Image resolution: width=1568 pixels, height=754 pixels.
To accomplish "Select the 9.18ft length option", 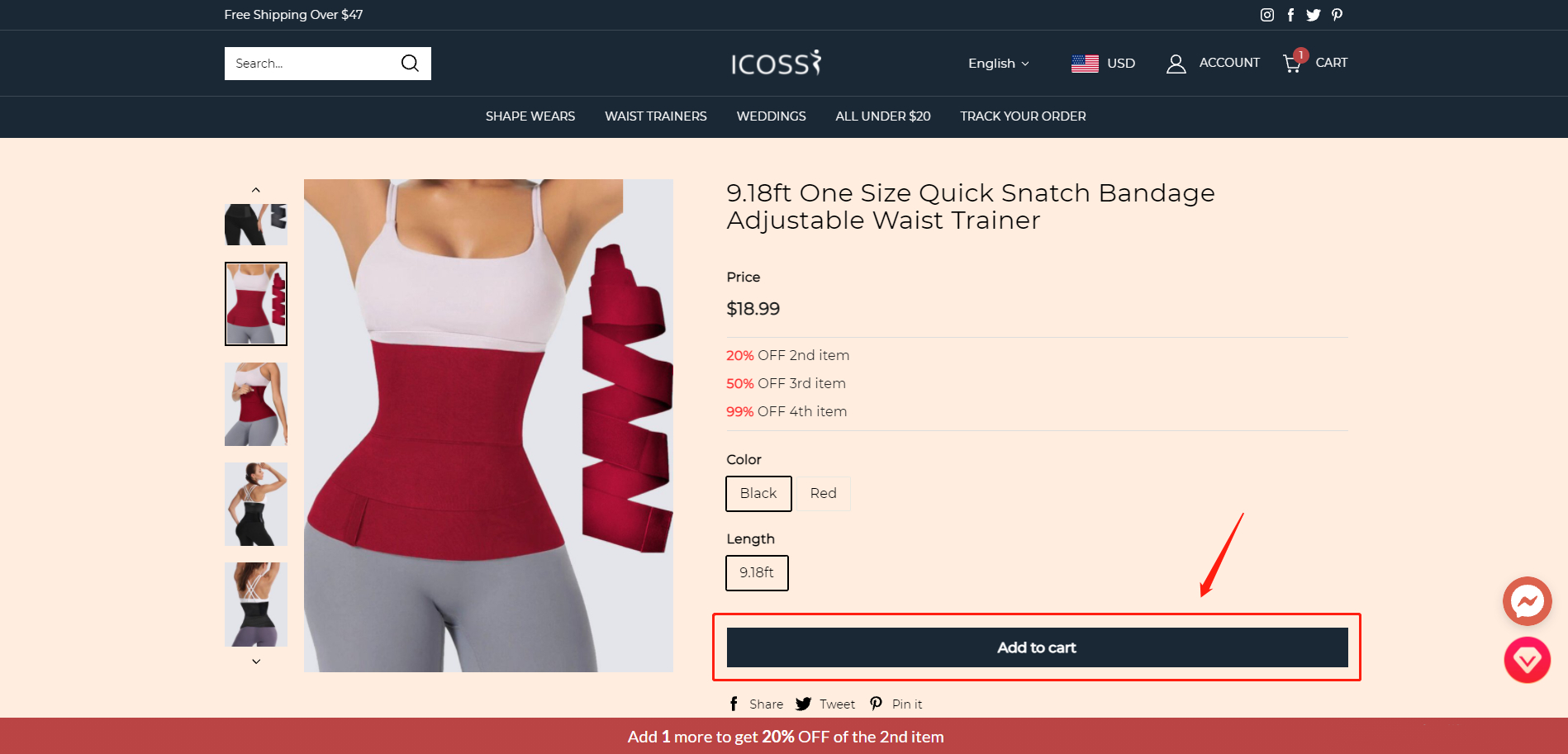I will point(757,572).
